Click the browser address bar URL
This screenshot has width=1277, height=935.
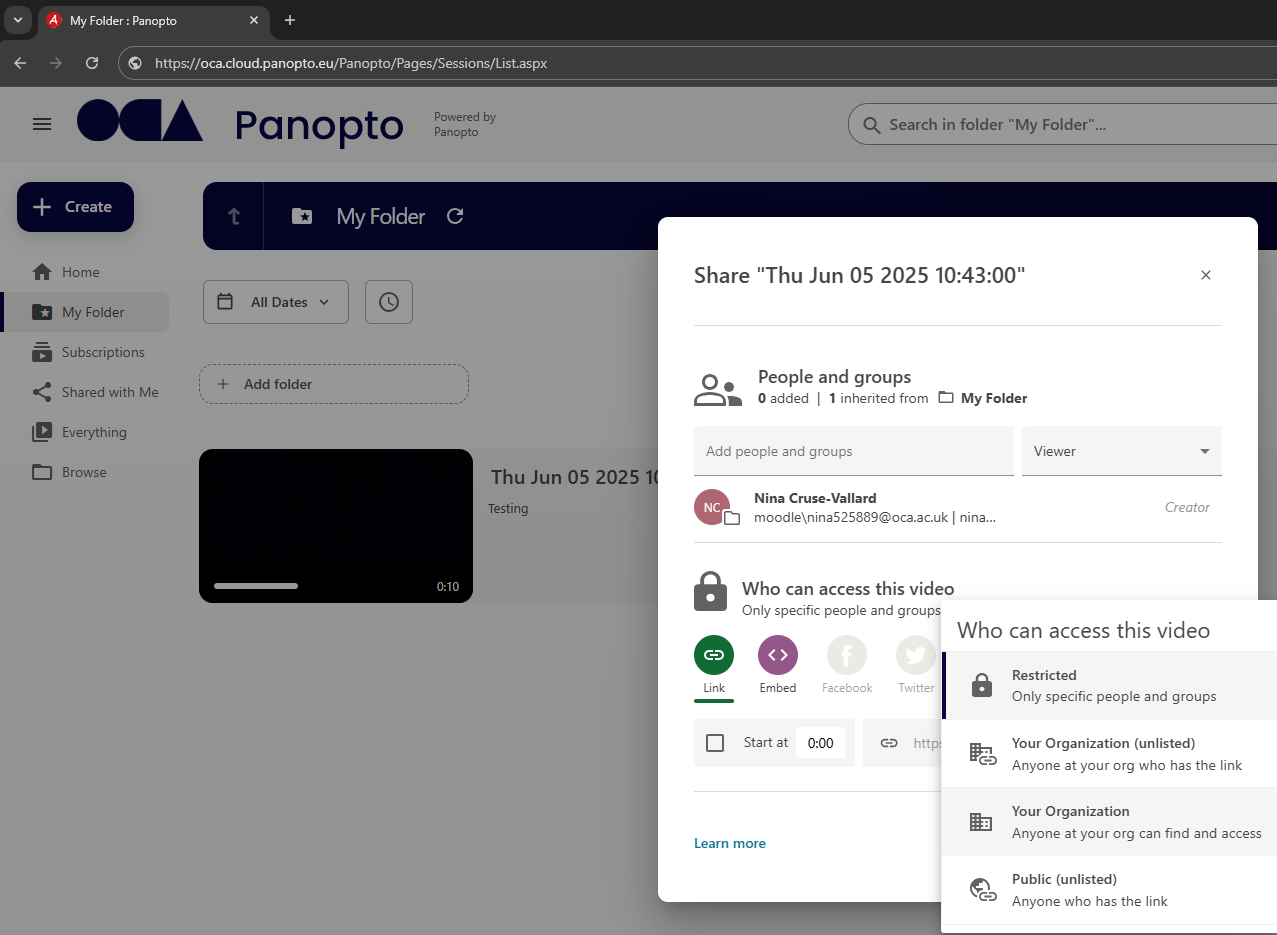351,63
